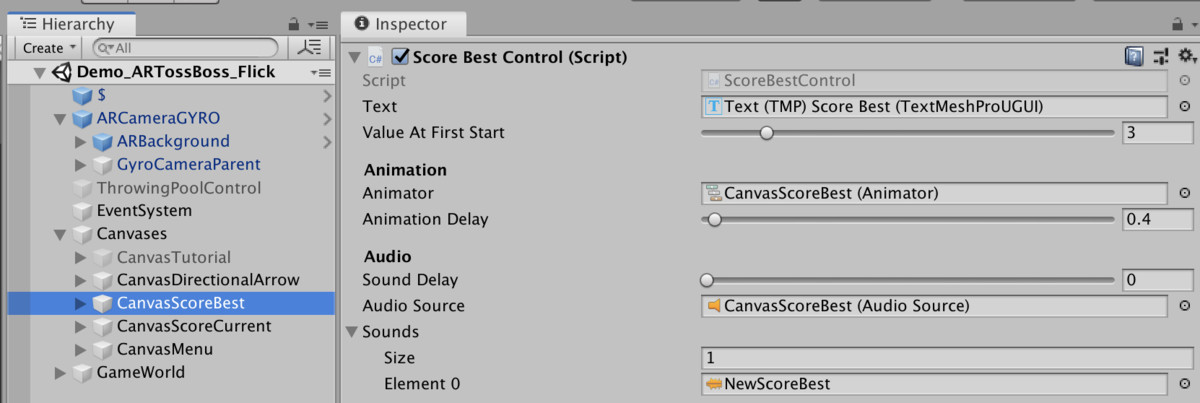The width and height of the screenshot is (1200, 403).
Task: Open the component help reference icon
Action: (1134, 57)
